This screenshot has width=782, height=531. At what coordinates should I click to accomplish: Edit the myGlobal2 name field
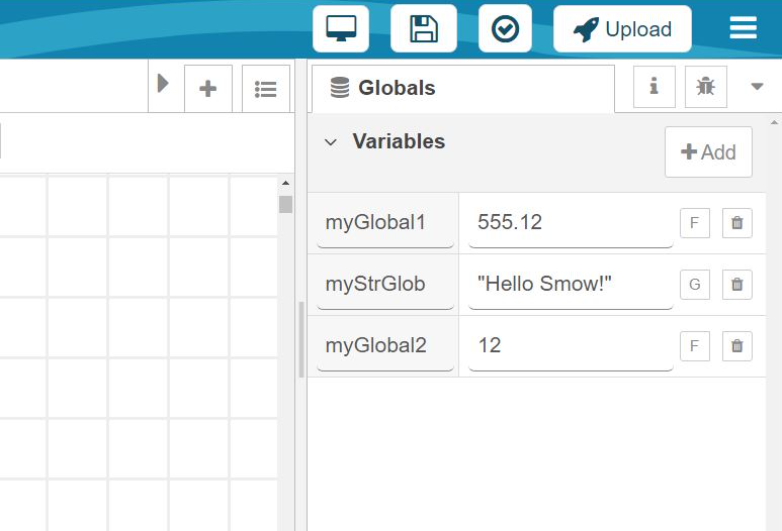tap(386, 346)
